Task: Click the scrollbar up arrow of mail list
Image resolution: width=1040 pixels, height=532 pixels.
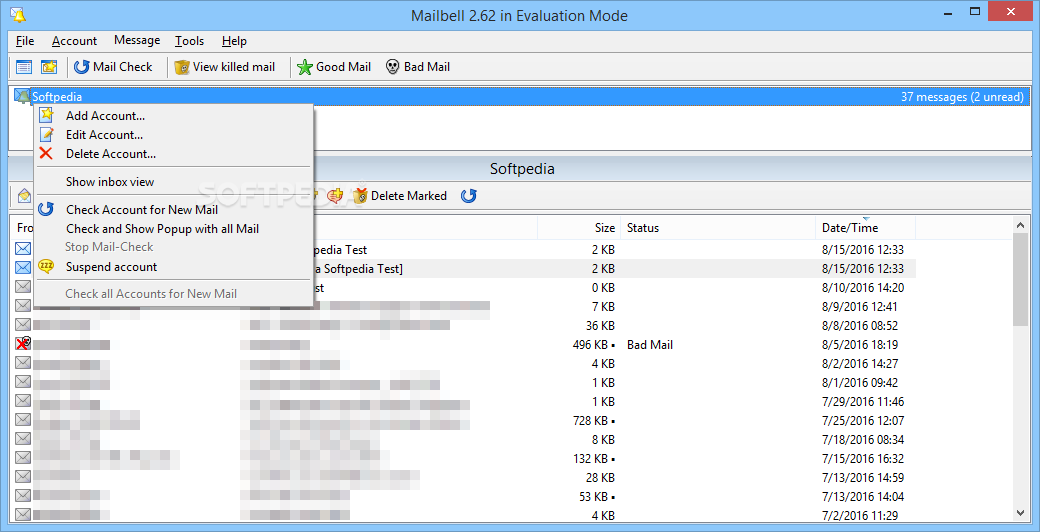Action: tap(1020, 226)
